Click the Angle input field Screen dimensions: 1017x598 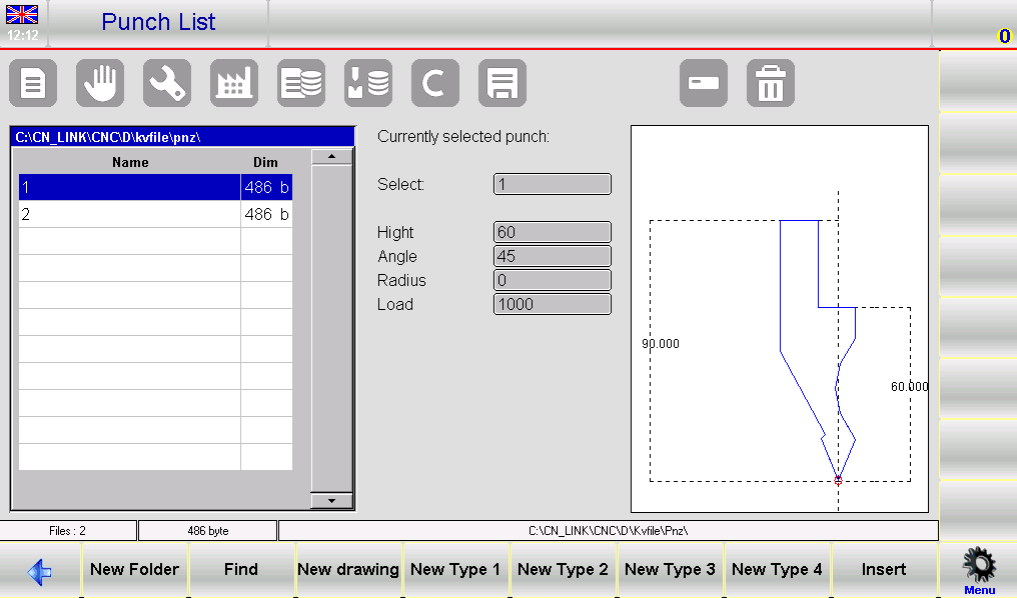[x=552, y=256]
